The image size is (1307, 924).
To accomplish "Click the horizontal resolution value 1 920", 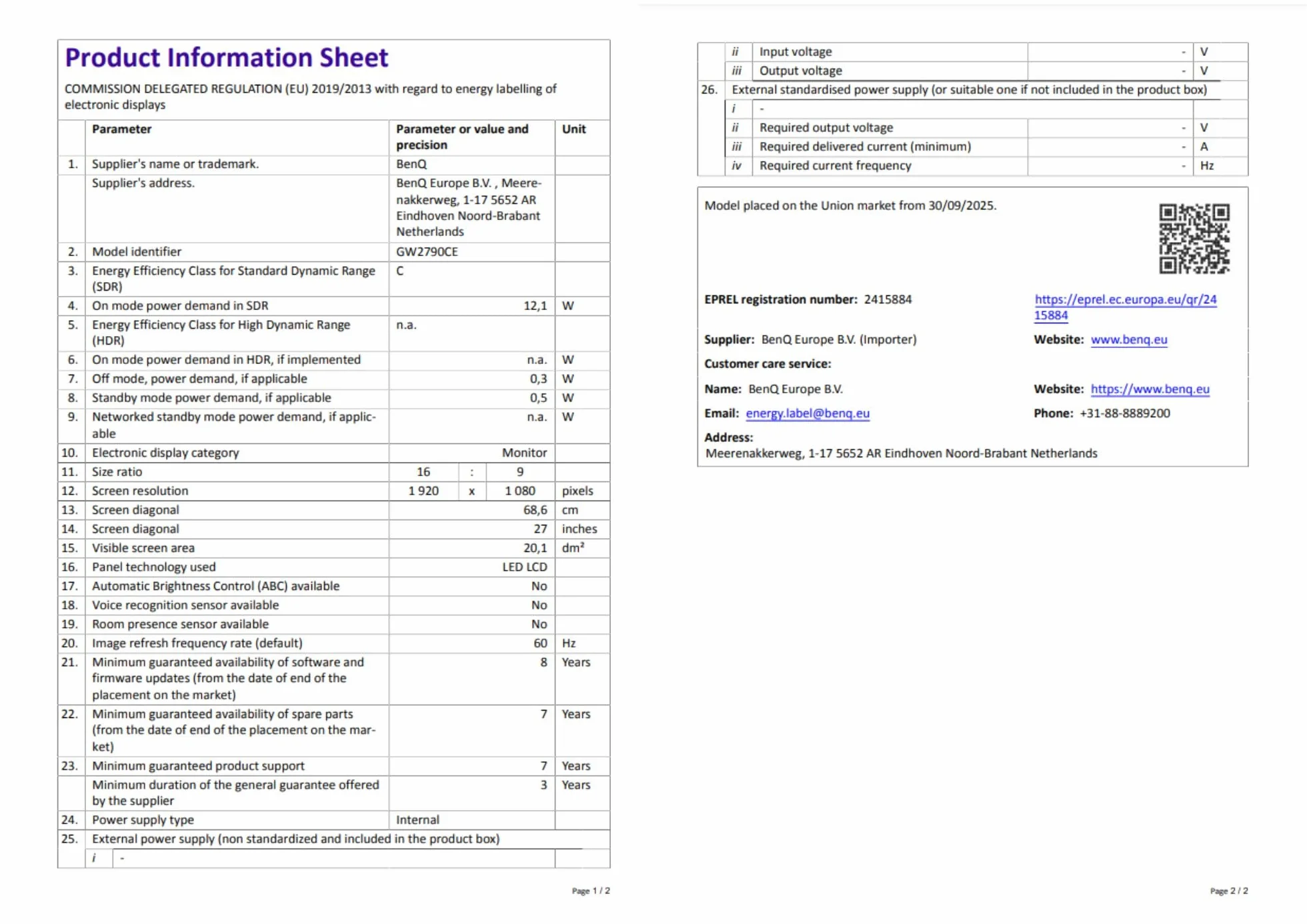I will 423,491.
